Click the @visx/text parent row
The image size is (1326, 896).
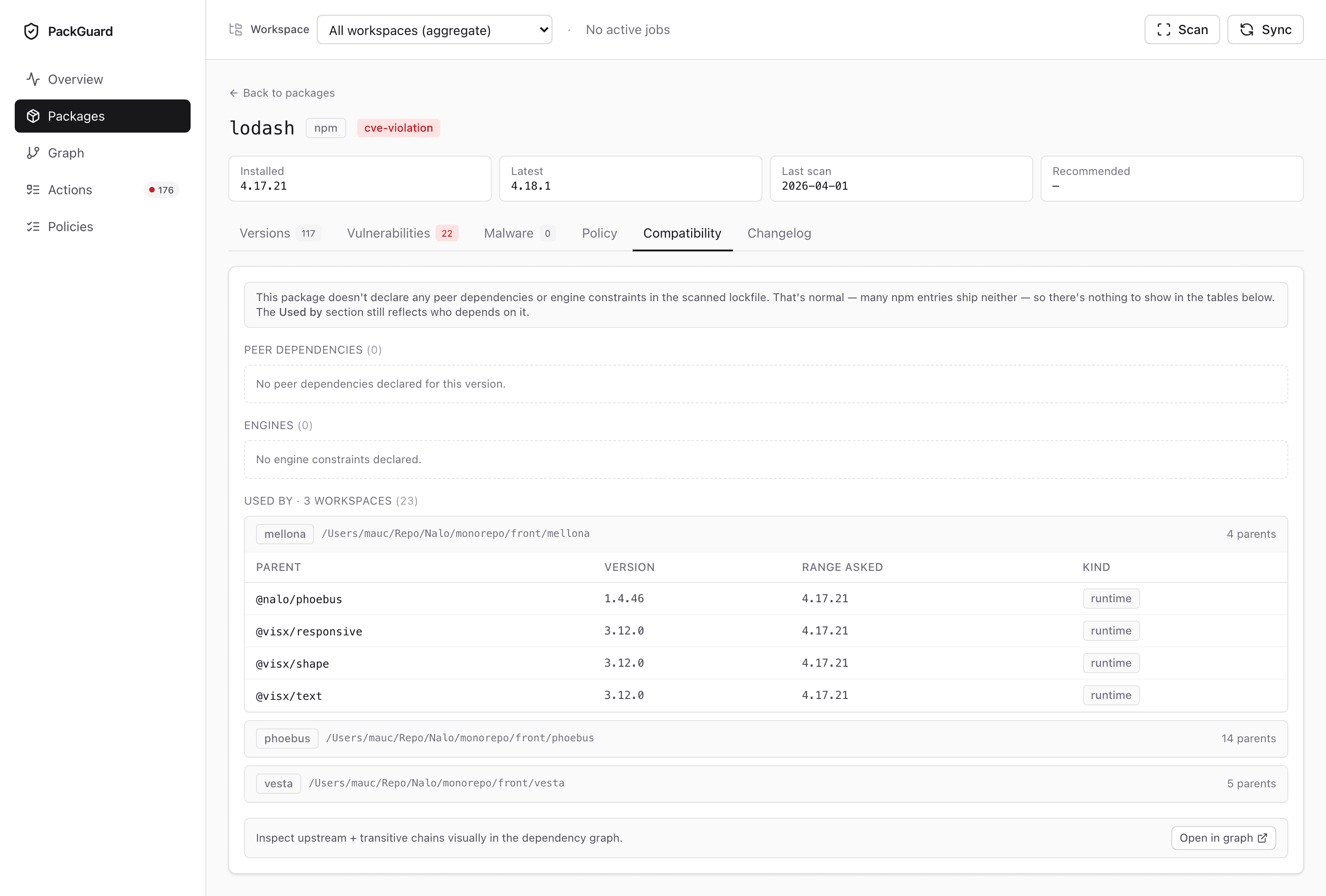pos(766,695)
